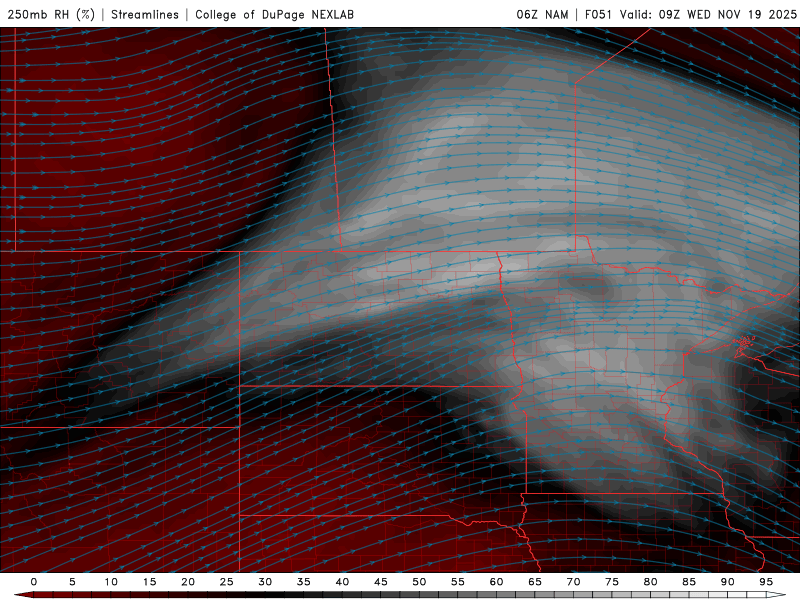Click the dark red arrow tip starting the color bar
This screenshot has height=600, width=800.
[x=23, y=595]
